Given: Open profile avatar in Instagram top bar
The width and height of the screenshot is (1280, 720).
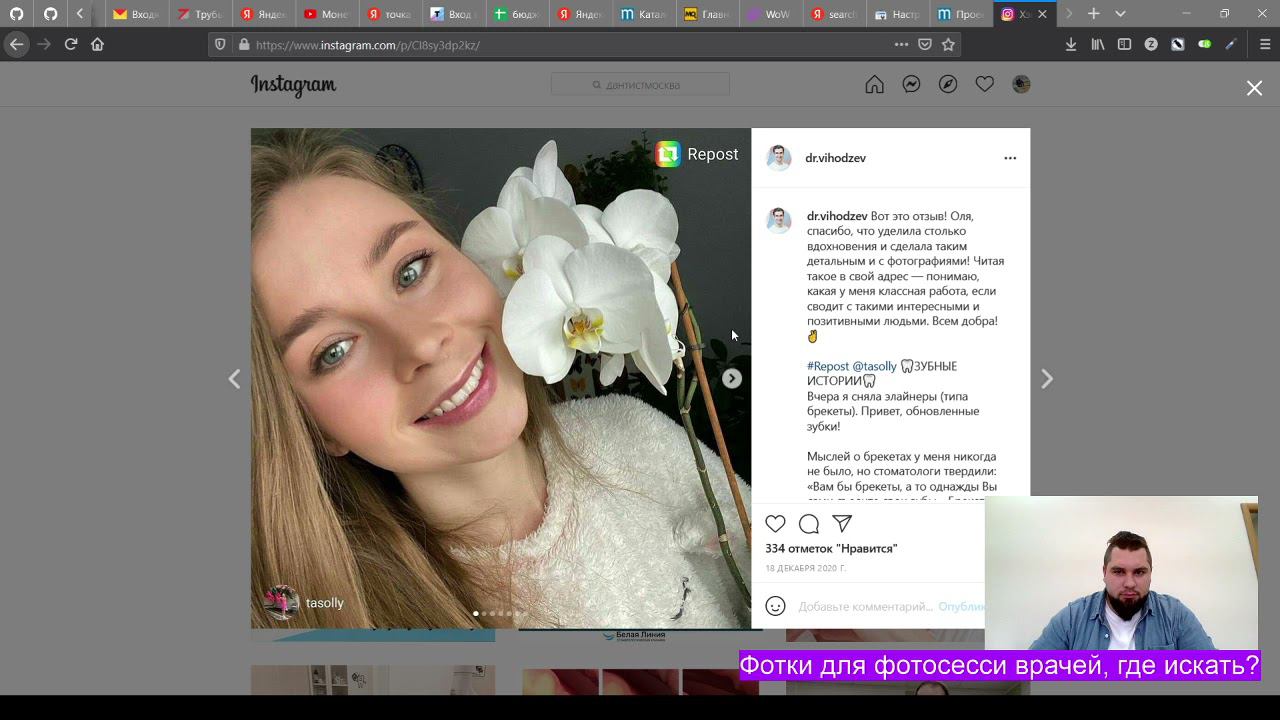Looking at the screenshot, I should (1021, 85).
